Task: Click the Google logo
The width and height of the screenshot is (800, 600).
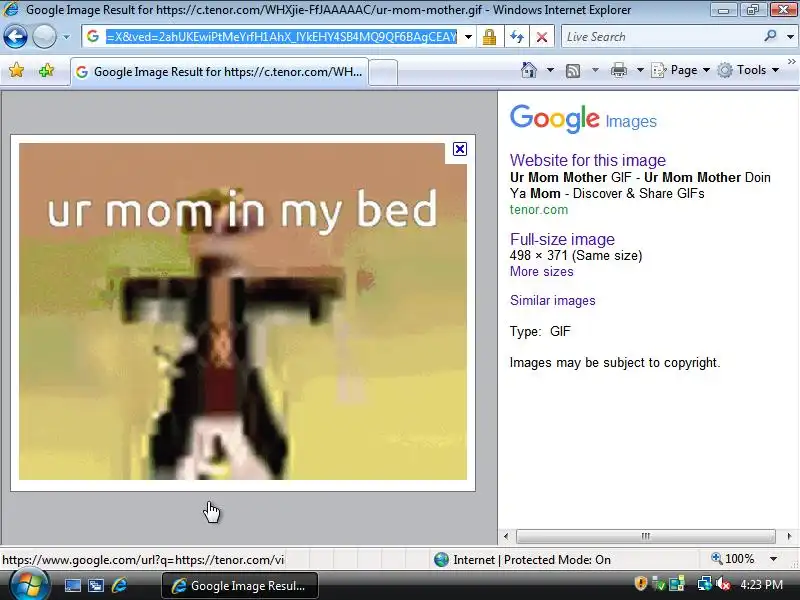Action: [x=555, y=118]
